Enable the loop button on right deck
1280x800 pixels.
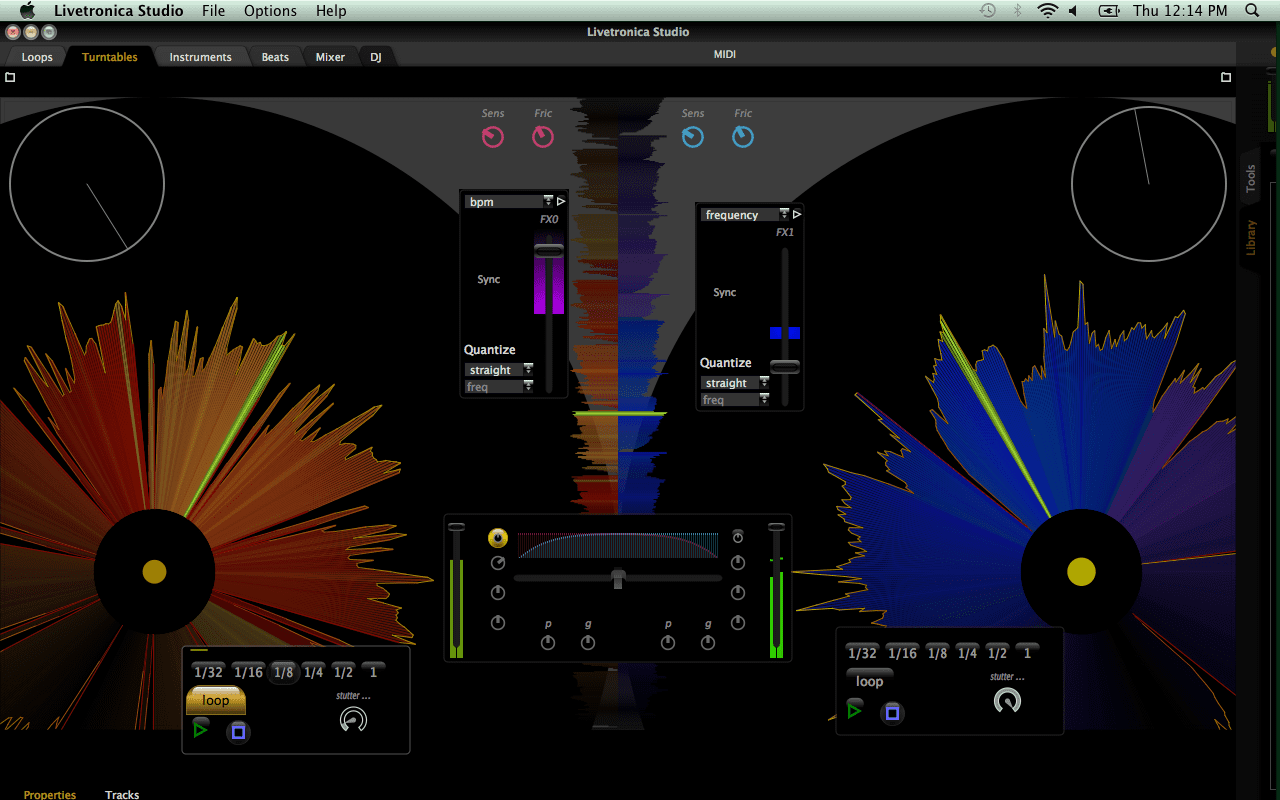pos(869,681)
